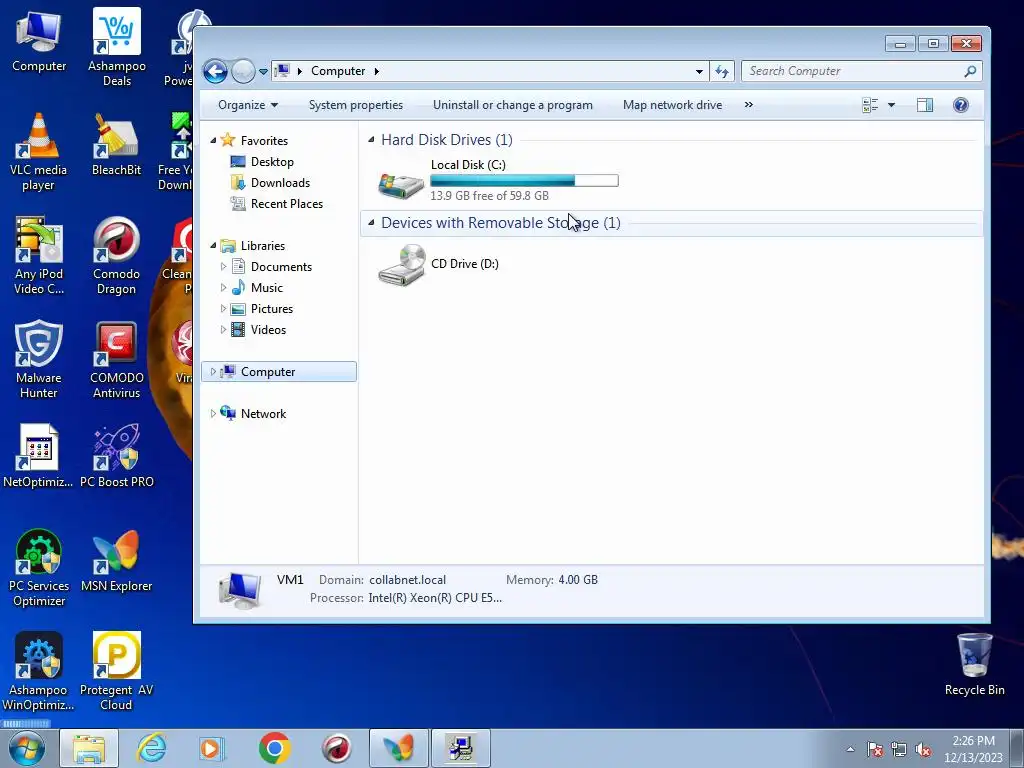Select Downloads under Favorites

coord(280,183)
